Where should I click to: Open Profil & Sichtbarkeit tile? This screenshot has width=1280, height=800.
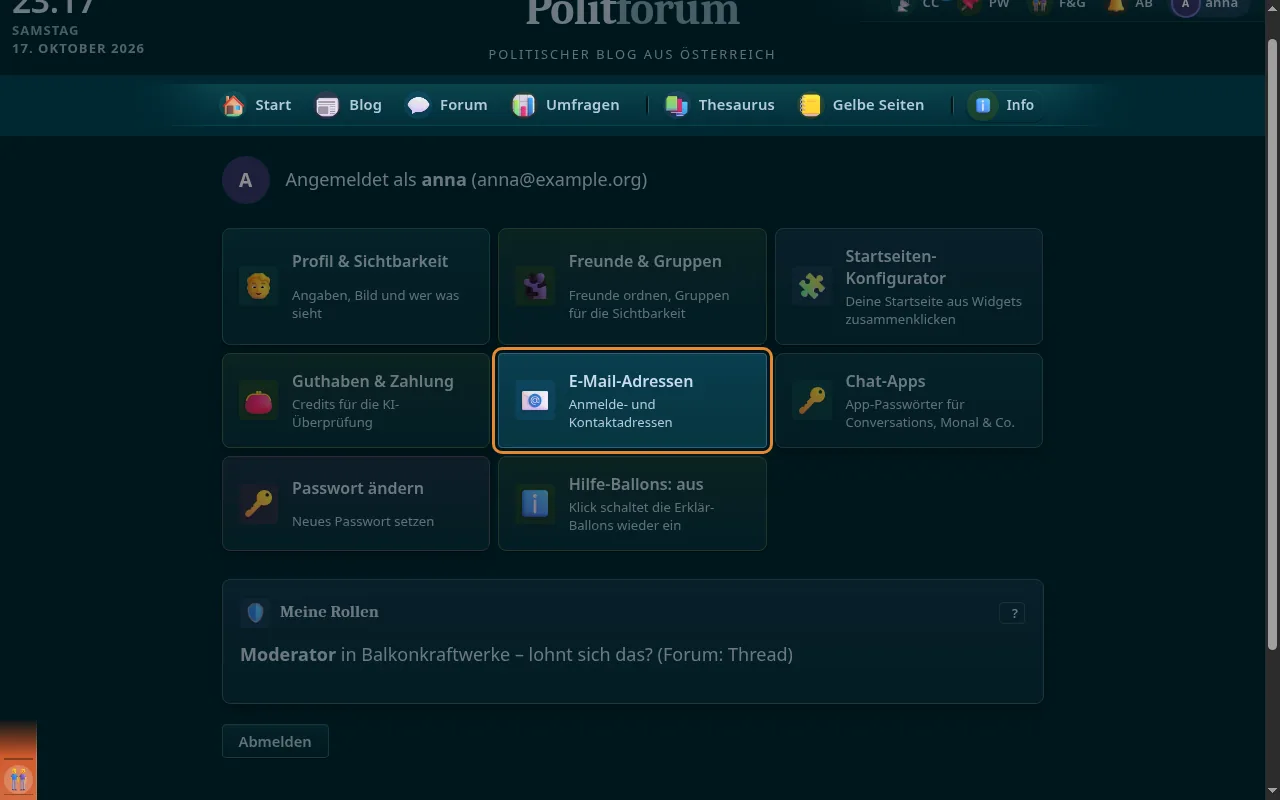(356, 286)
